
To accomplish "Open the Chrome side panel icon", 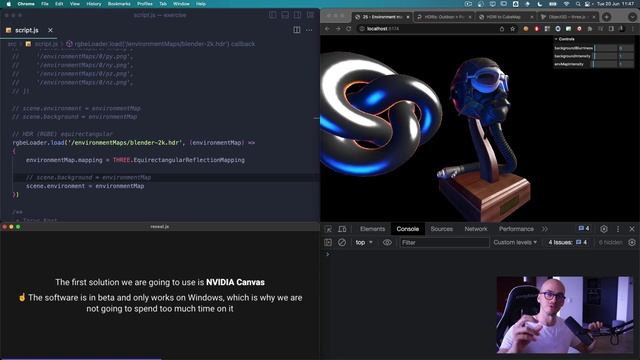I will 611,29.
